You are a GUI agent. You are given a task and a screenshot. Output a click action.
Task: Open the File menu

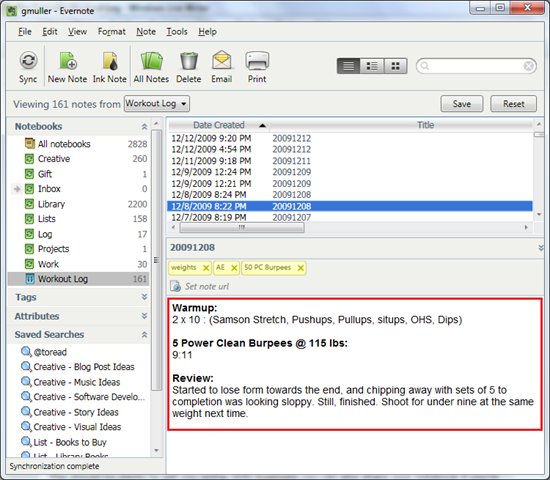pos(25,32)
